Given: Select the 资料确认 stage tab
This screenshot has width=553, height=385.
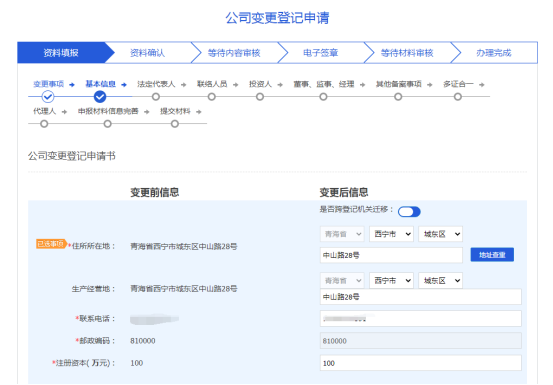Looking at the screenshot, I should click(147, 53).
